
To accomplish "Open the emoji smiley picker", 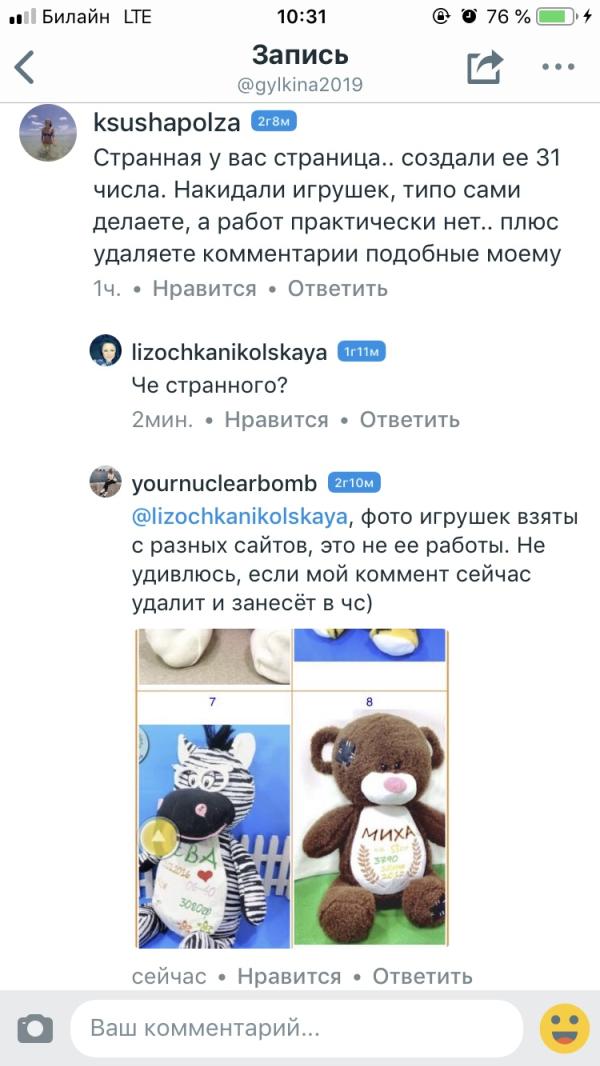I will pyautogui.click(x=565, y=1028).
